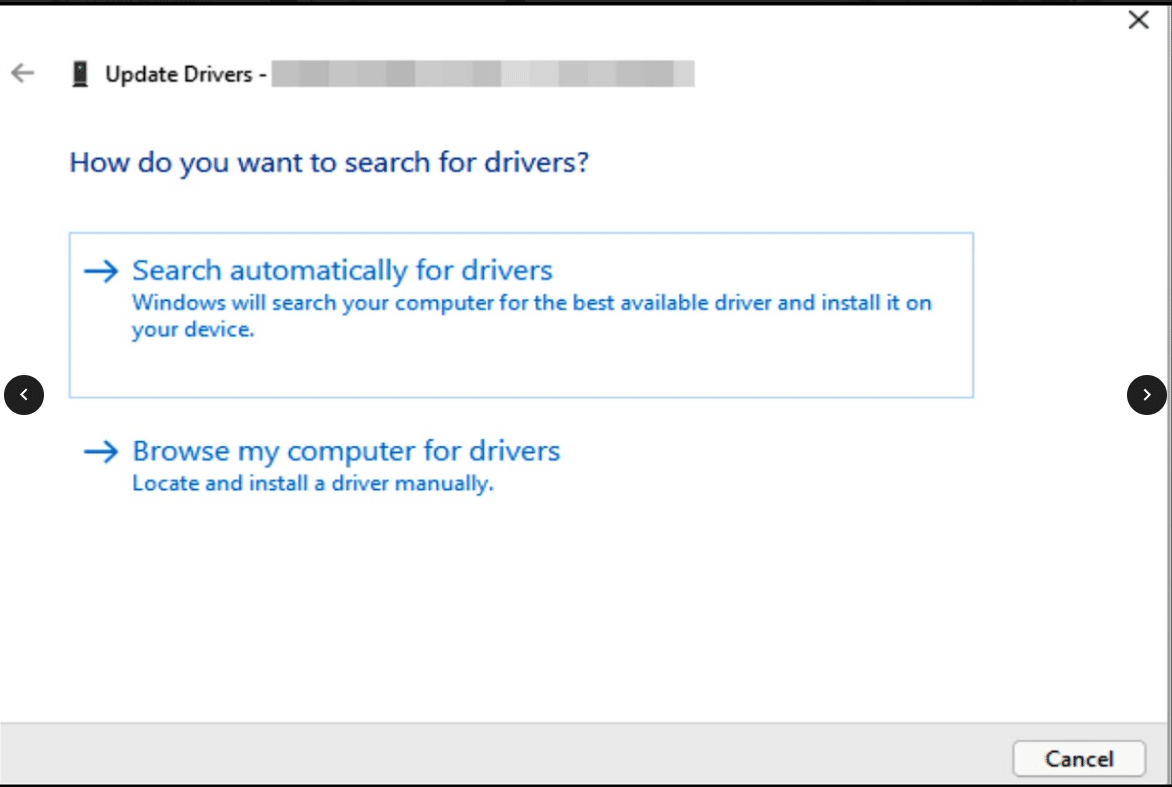Close the Update Drivers dialog with X
The image size is (1172, 787).
click(1138, 20)
